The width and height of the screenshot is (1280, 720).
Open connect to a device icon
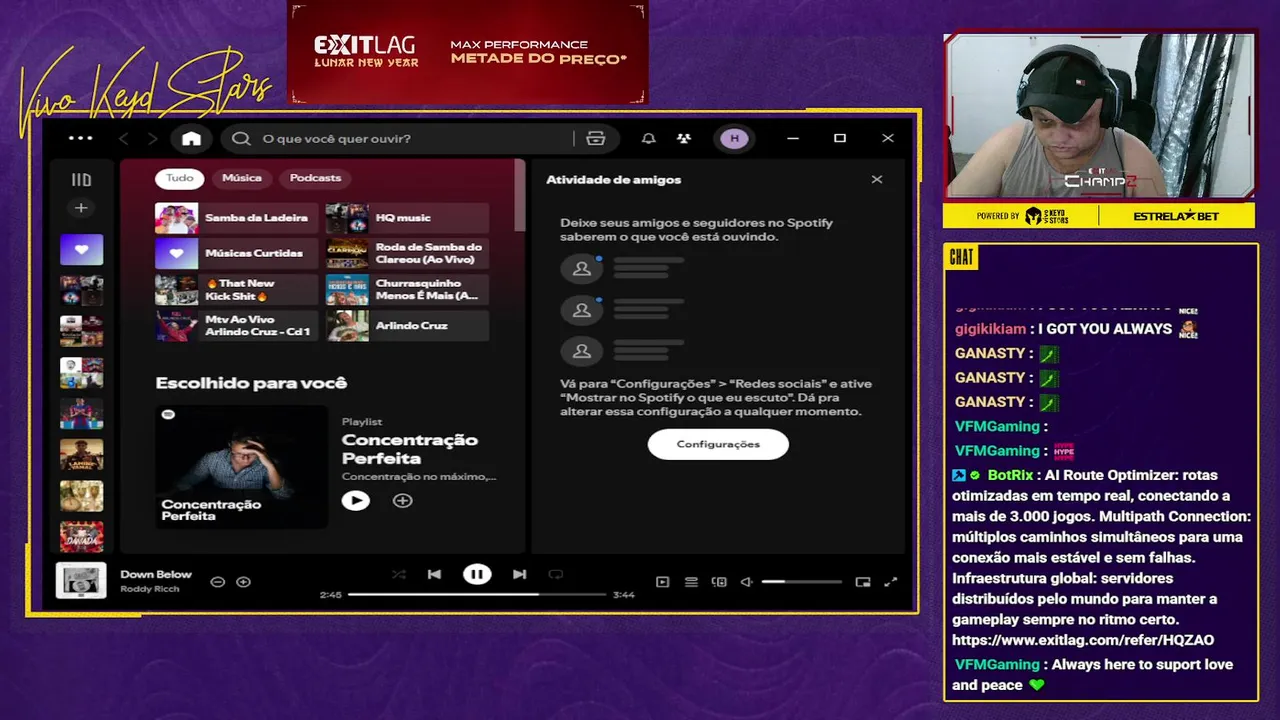719,581
